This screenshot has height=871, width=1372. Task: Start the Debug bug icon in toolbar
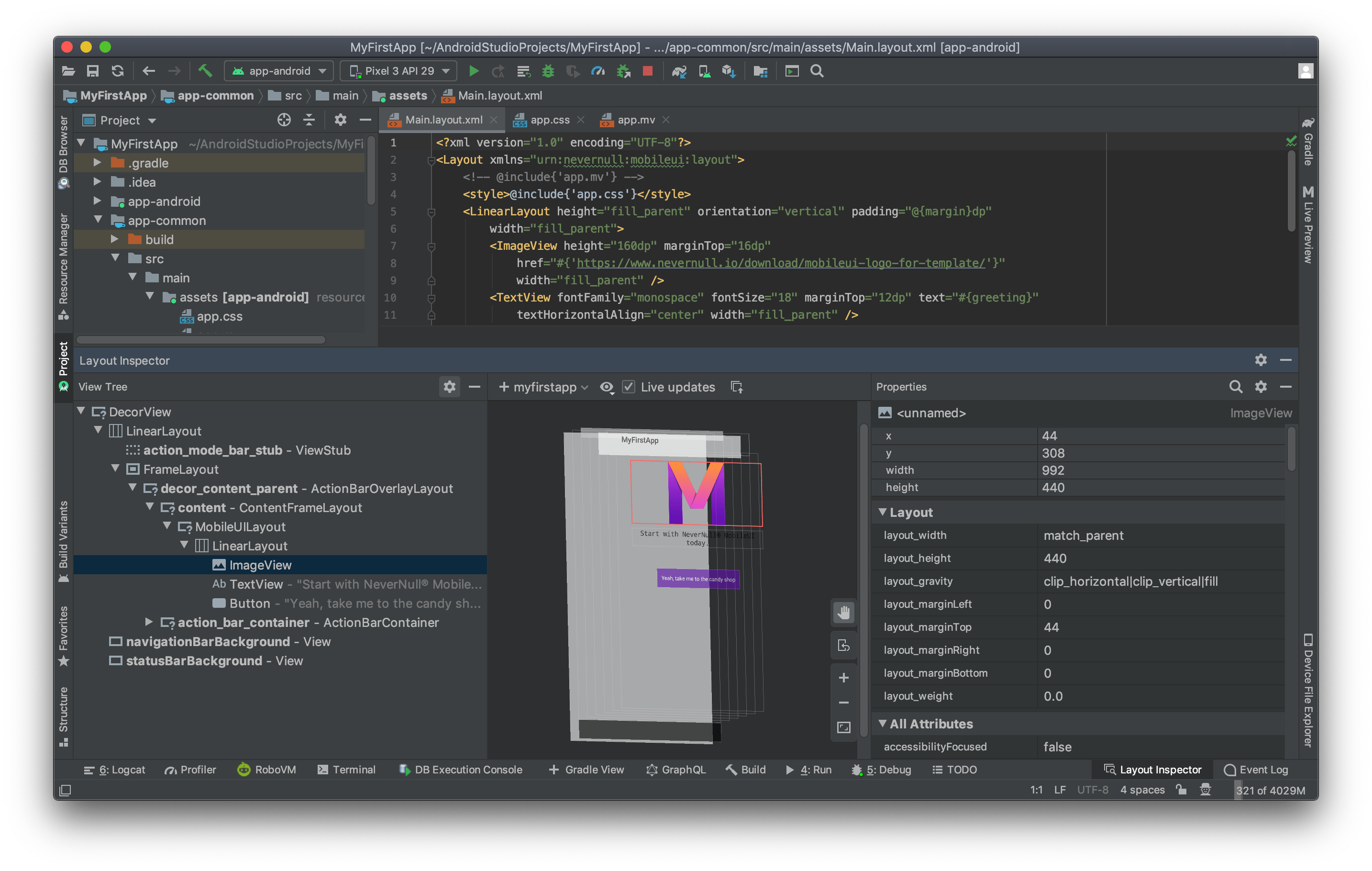(x=548, y=71)
